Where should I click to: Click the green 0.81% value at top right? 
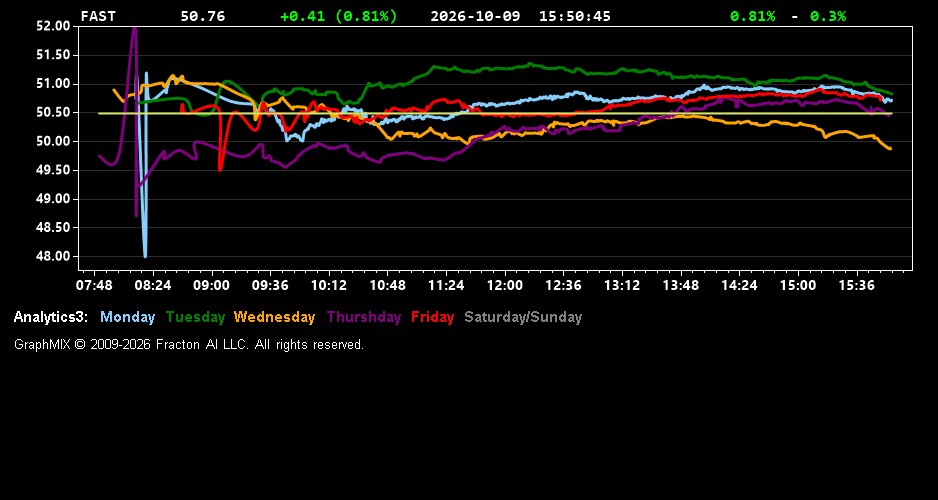point(753,16)
